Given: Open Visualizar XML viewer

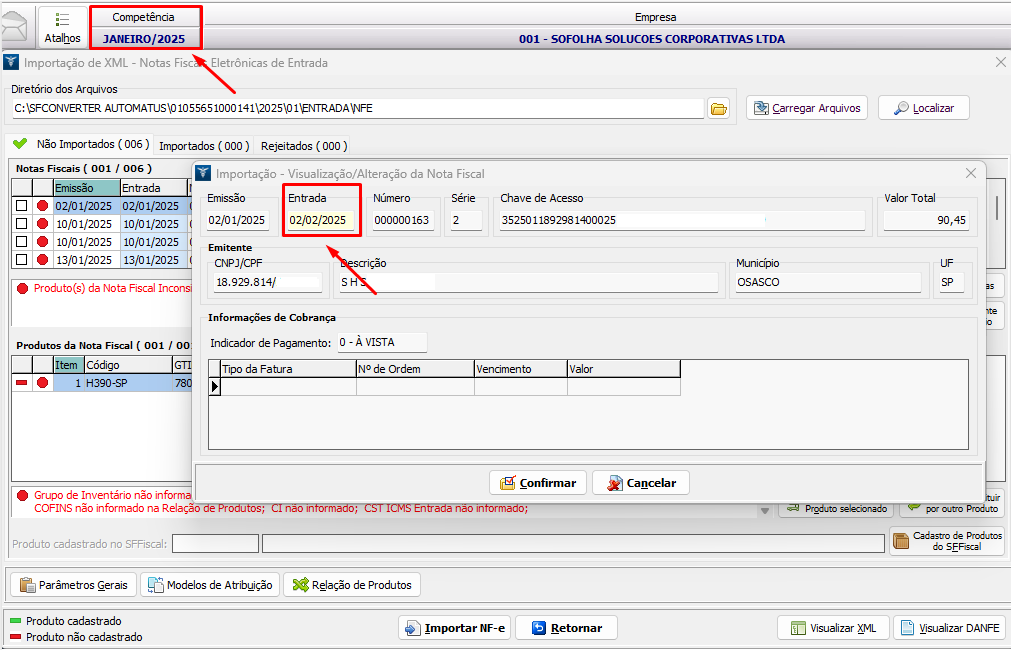Looking at the screenshot, I should point(833,628).
